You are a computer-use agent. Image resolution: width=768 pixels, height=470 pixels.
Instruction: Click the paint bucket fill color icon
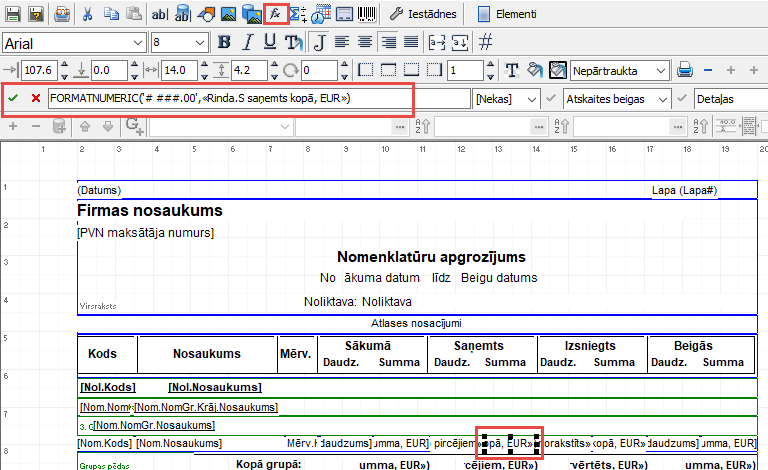(535, 70)
